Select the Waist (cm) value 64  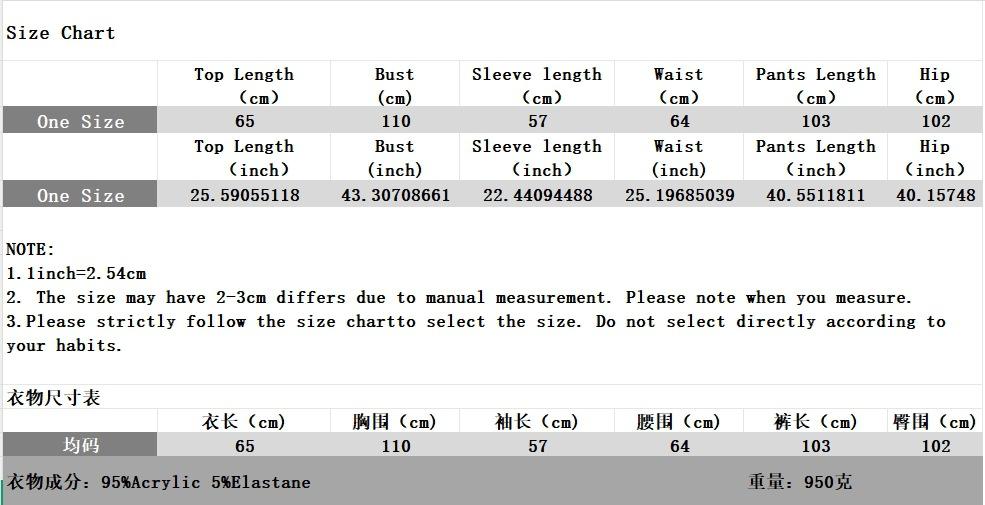click(679, 121)
